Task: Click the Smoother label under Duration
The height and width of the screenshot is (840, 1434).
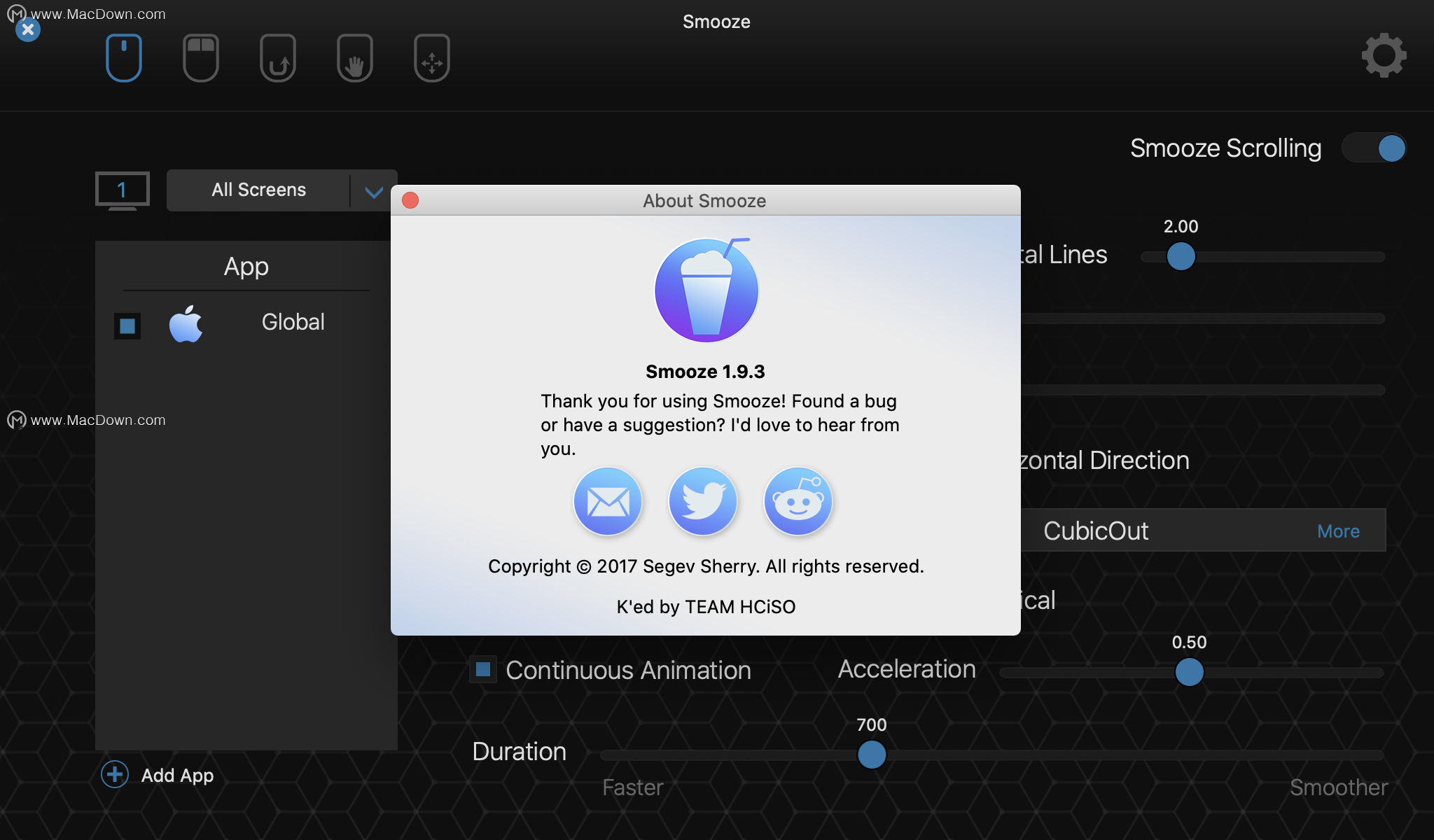Action: tap(1339, 787)
